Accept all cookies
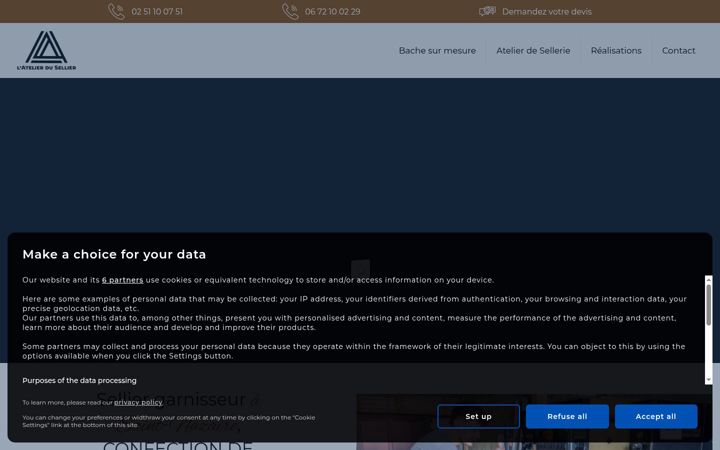Image resolution: width=720 pixels, height=450 pixels. point(656,416)
